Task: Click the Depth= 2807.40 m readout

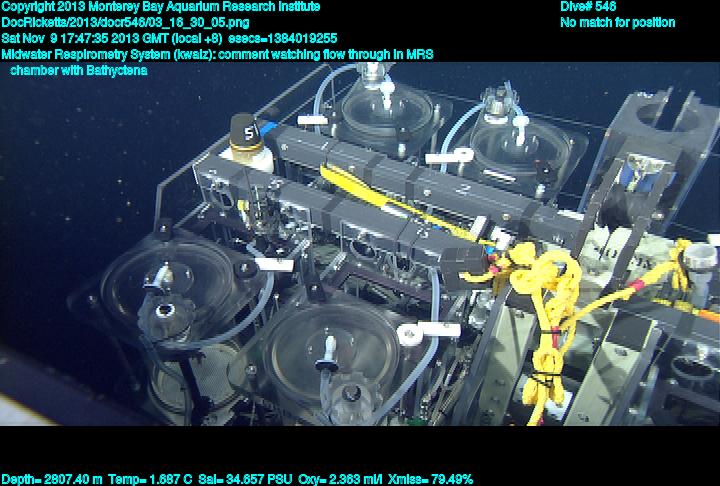Action: coord(51,479)
